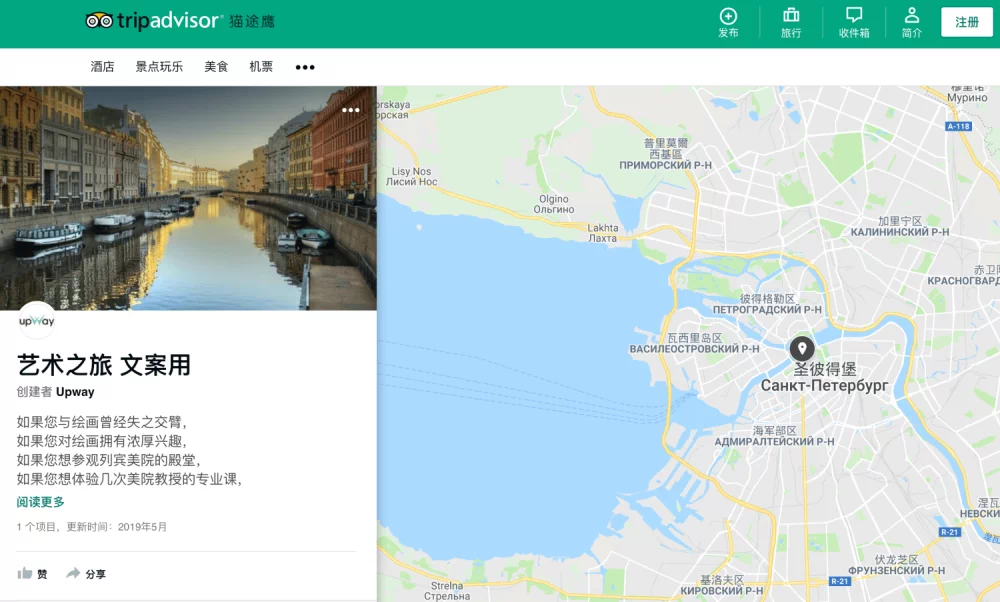Click the КАЛИНИНСКИЙ Р-Н district label
Screen dimensions: 1000x602
tap(899, 231)
